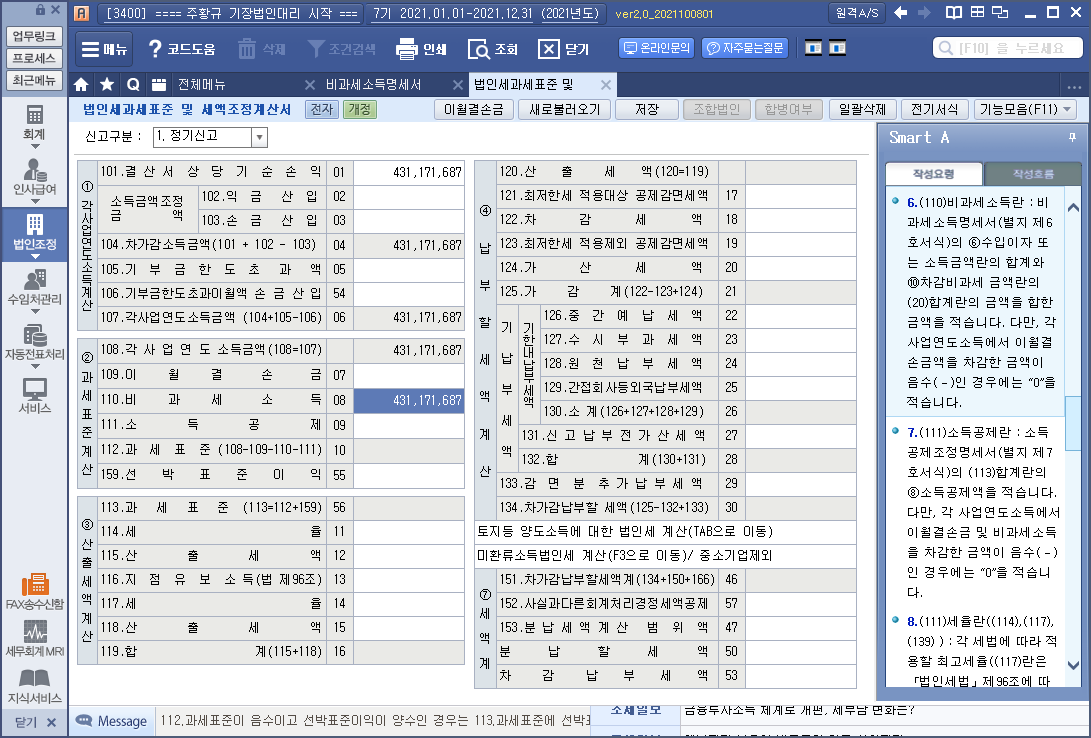Click the back arrow in title bar
Image resolution: width=1091 pixels, height=738 pixels.
(x=900, y=13)
